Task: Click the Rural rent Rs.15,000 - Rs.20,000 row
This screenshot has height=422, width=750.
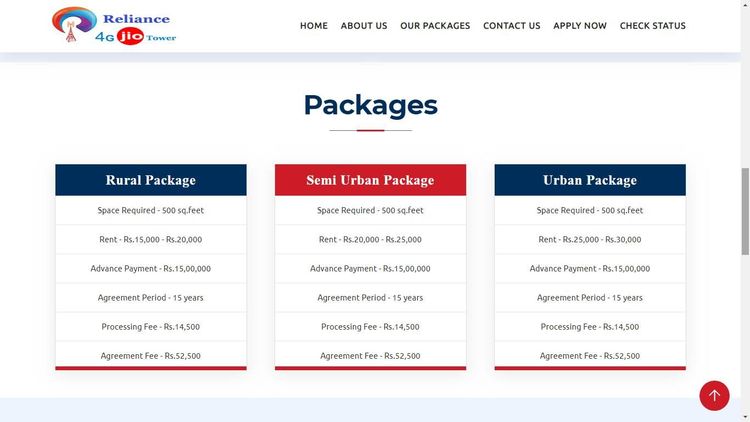Action: pyautogui.click(x=150, y=240)
